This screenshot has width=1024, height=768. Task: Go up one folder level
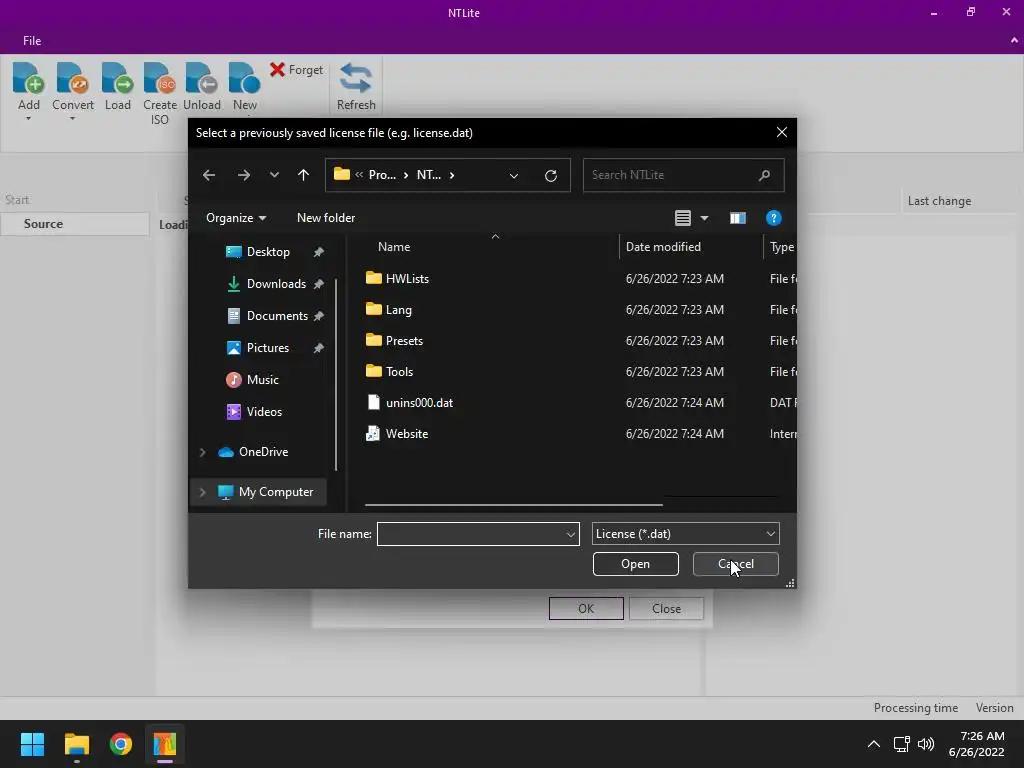[303, 175]
